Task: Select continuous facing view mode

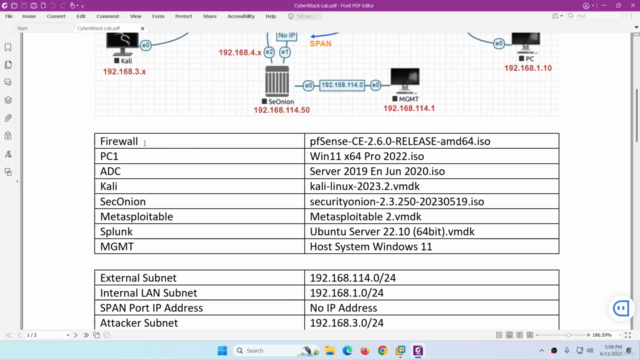Action: (x=530, y=335)
